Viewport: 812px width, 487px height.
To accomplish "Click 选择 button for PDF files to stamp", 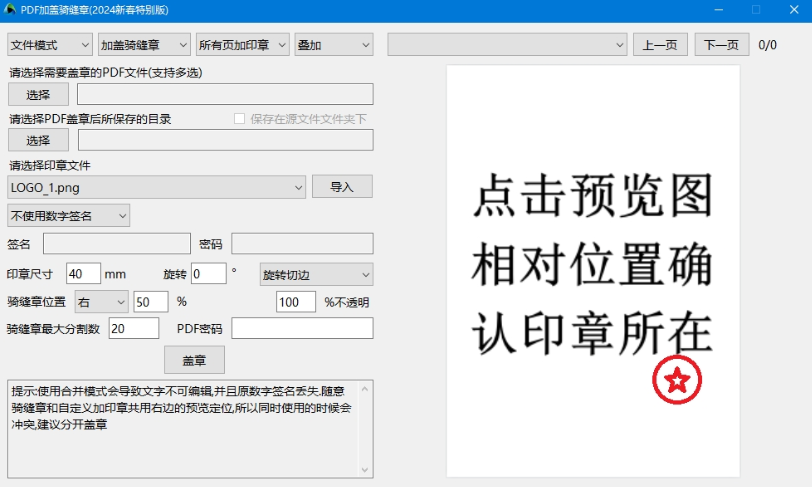I will pos(38,95).
